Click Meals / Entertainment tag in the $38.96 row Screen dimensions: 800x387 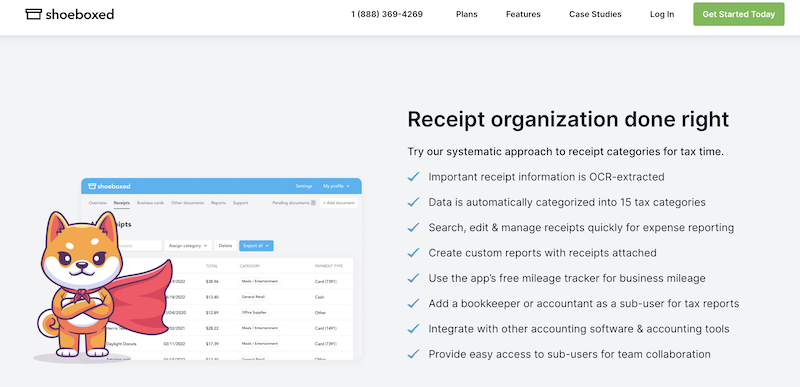tap(260, 281)
